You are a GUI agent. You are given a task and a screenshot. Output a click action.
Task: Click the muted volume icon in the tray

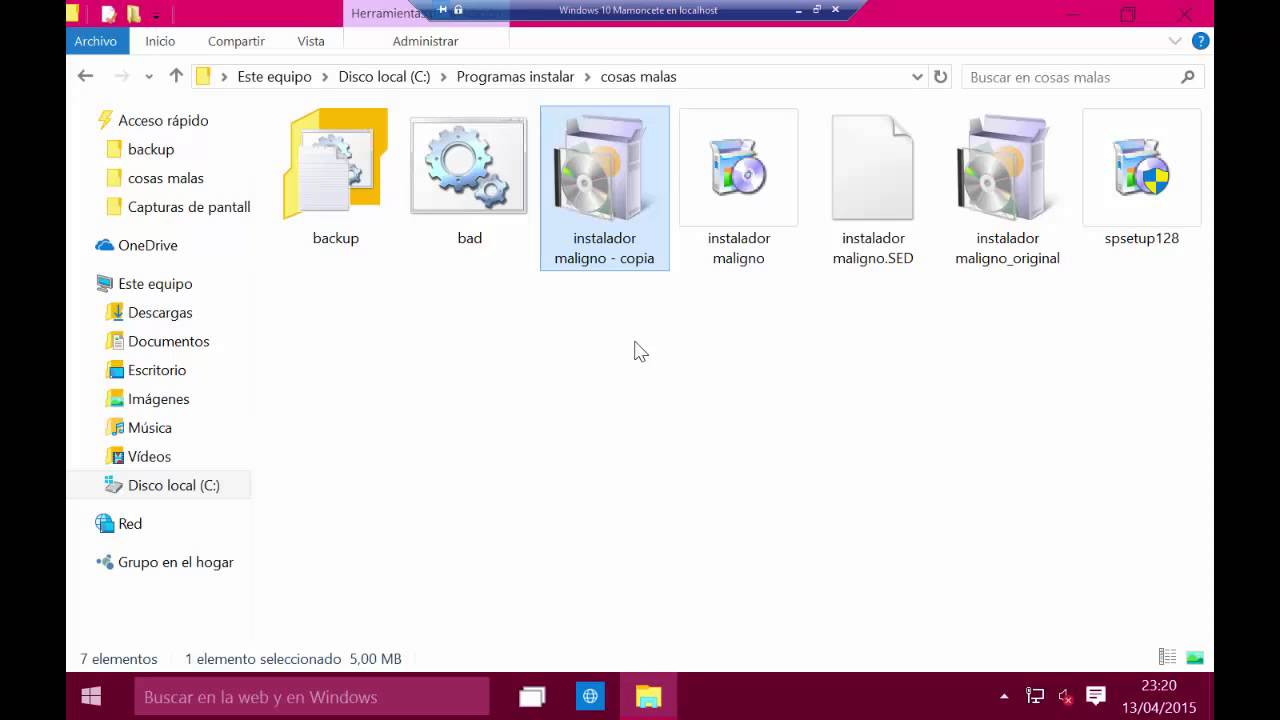click(1063, 696)
